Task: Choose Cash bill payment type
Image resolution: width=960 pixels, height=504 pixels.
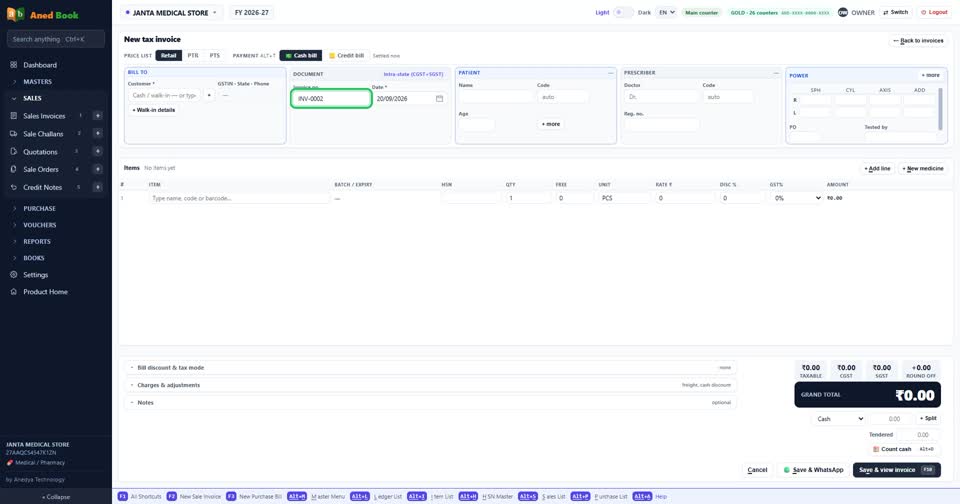Action: click(301, 56)
